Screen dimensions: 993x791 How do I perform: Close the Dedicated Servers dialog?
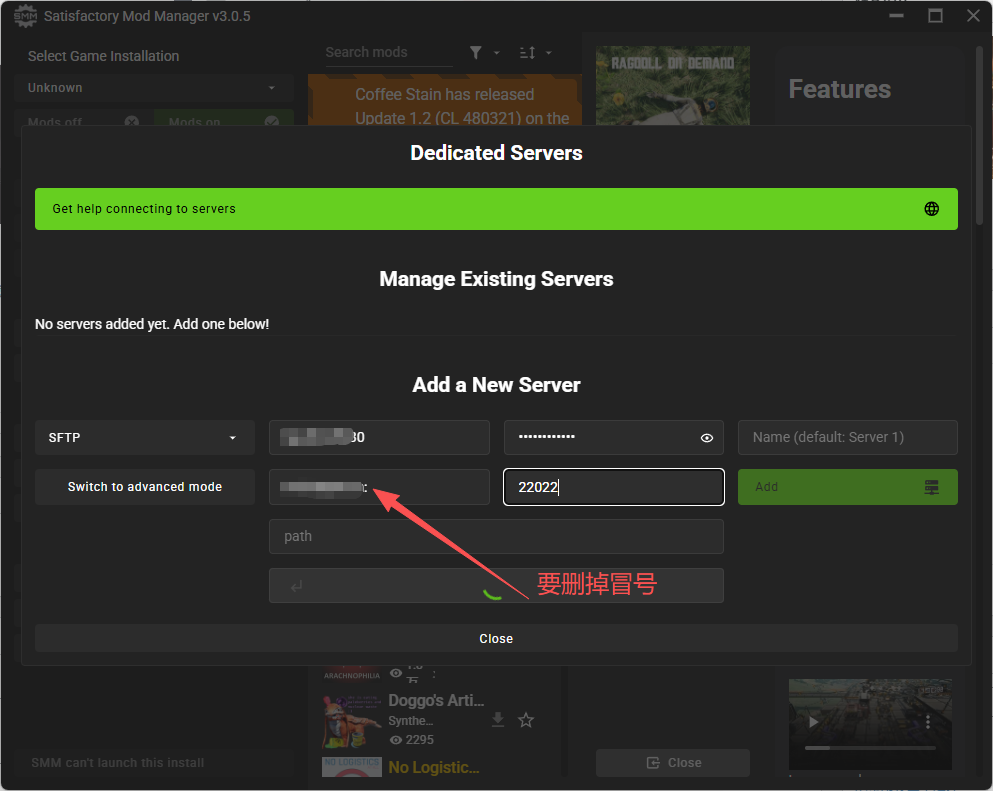(x=496, y=638)
